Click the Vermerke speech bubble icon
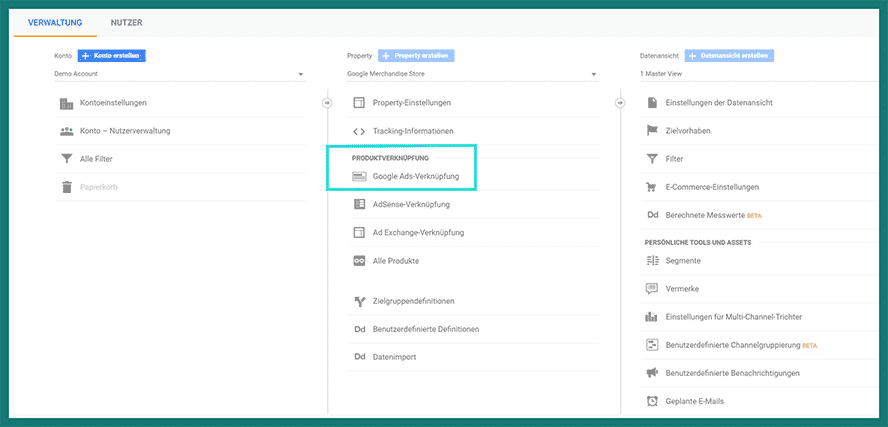 click(652, 289)
